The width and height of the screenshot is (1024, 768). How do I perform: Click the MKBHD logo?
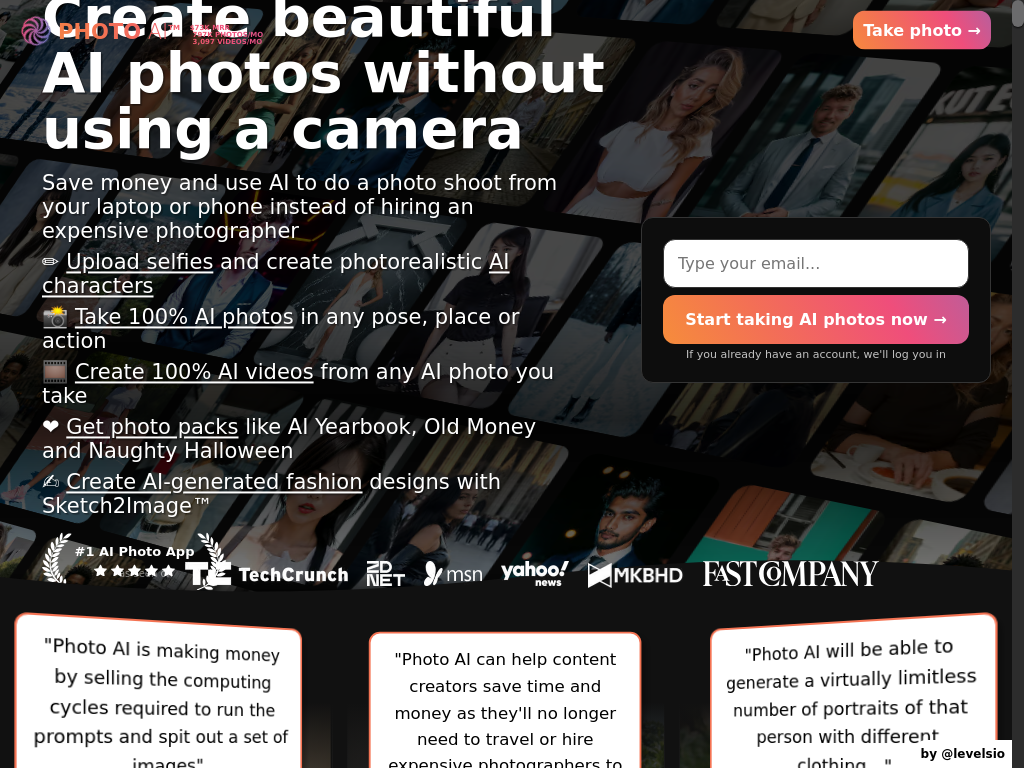click(x=635, y=575)
